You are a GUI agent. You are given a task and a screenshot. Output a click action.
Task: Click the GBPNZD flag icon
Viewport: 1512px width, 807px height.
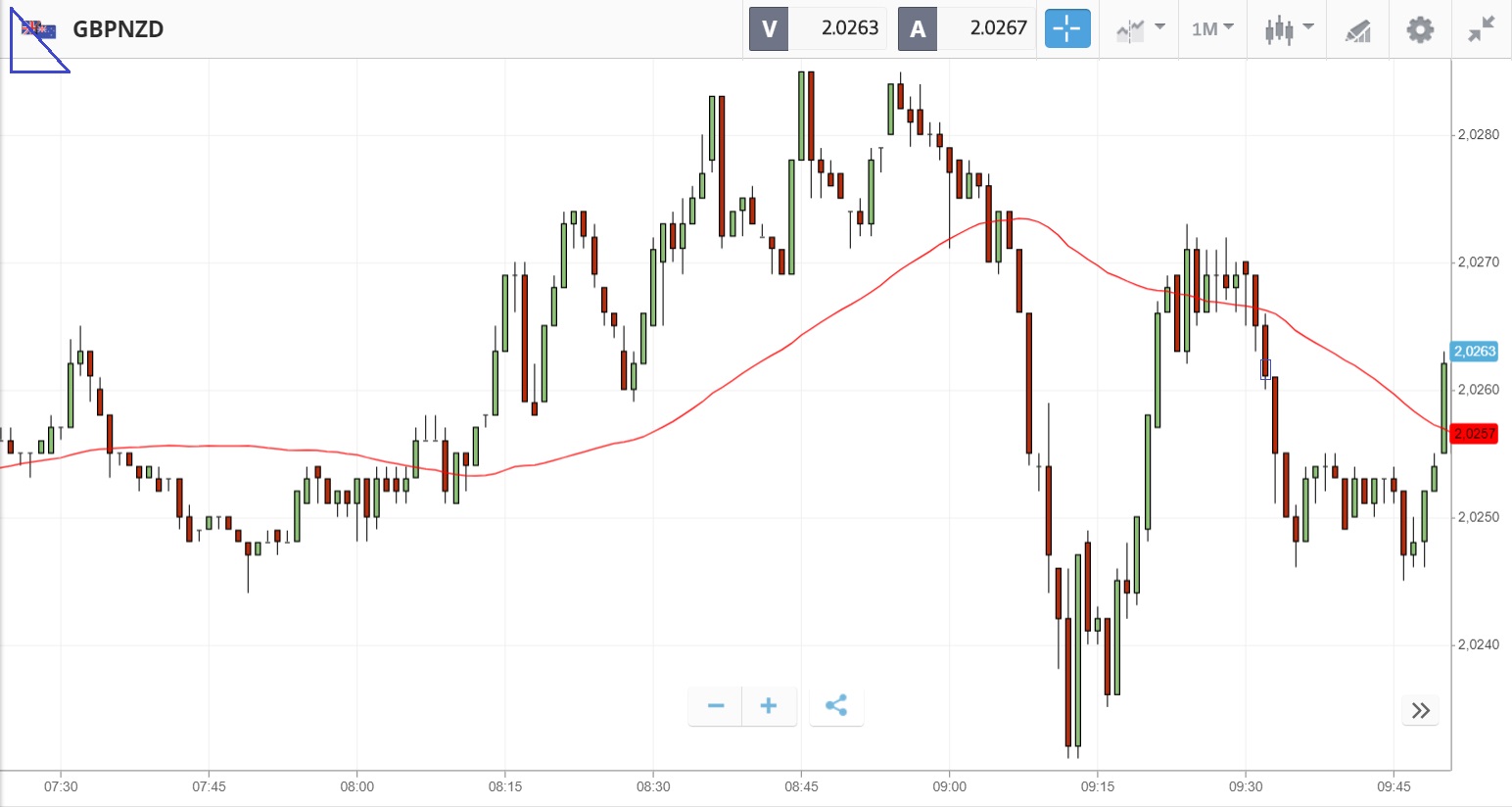click(x=39, y=29)
